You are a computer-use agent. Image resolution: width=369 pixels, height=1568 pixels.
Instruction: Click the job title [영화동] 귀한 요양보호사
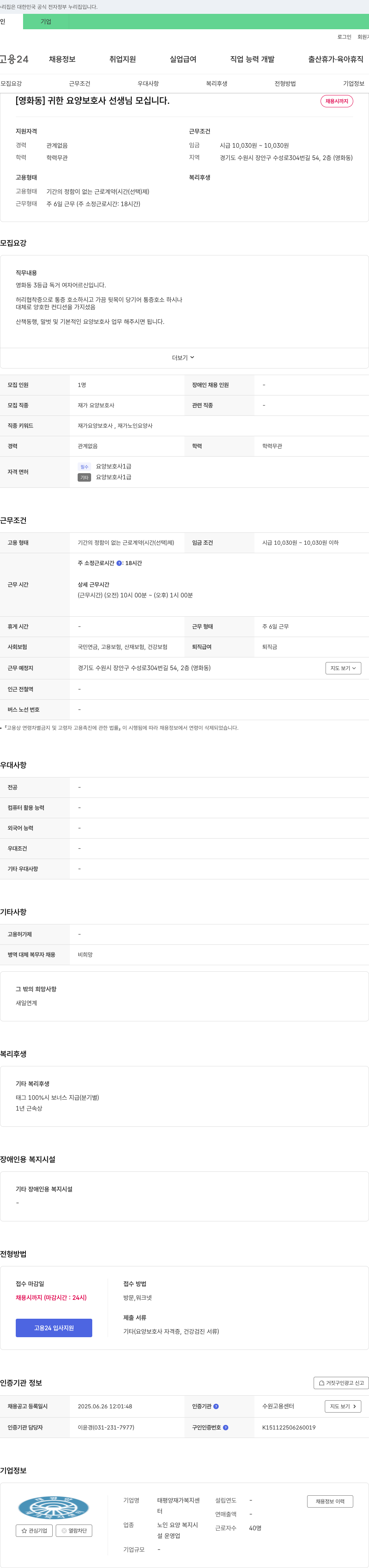pyautogui.click(x=92, y=100)
